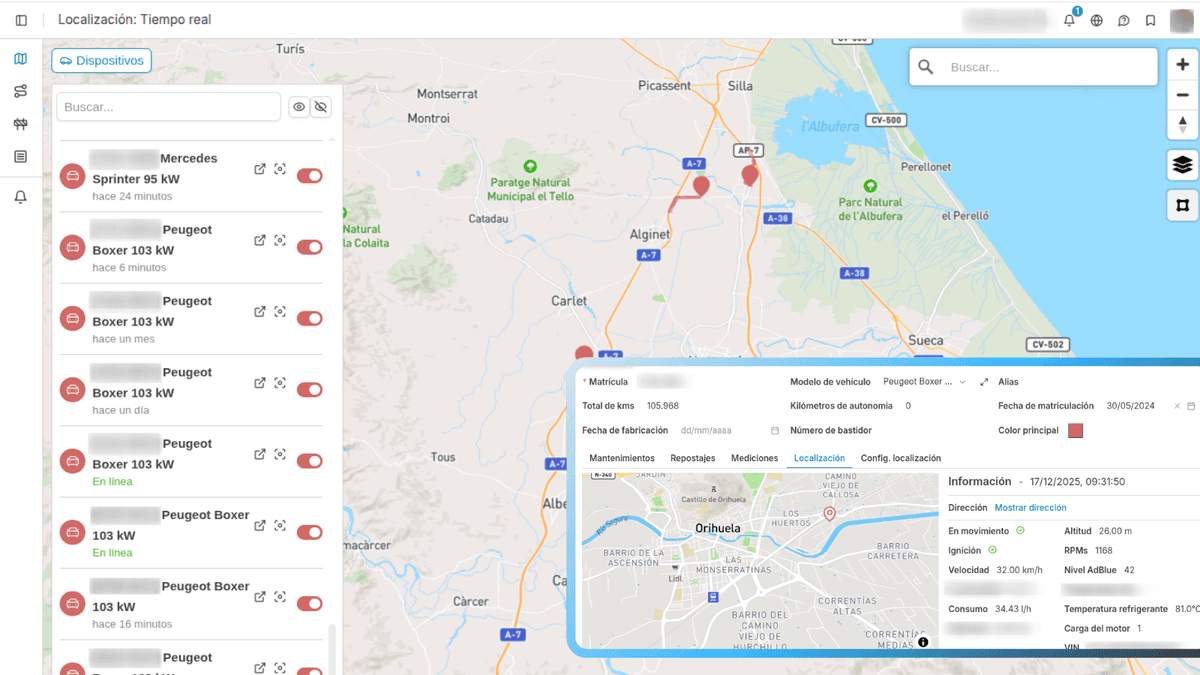
Task: Switch off the 'hace 6 minutos' Boxer toggle
Action: (x=309, y=247)
